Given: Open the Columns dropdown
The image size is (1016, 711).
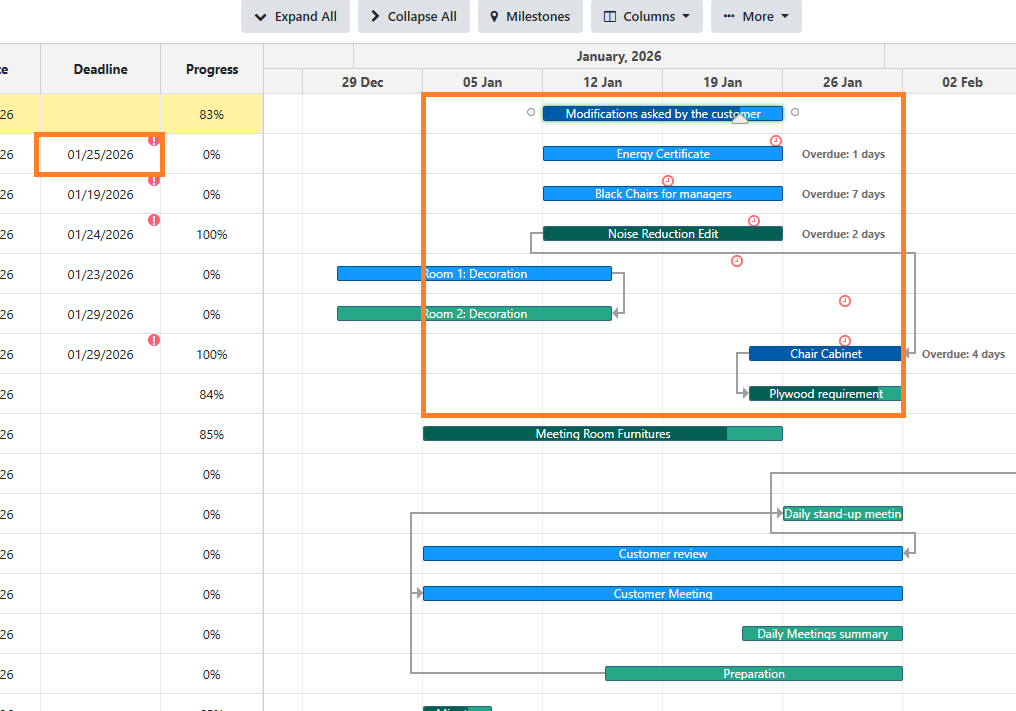Looking at the screenshot, I should 647,17.
